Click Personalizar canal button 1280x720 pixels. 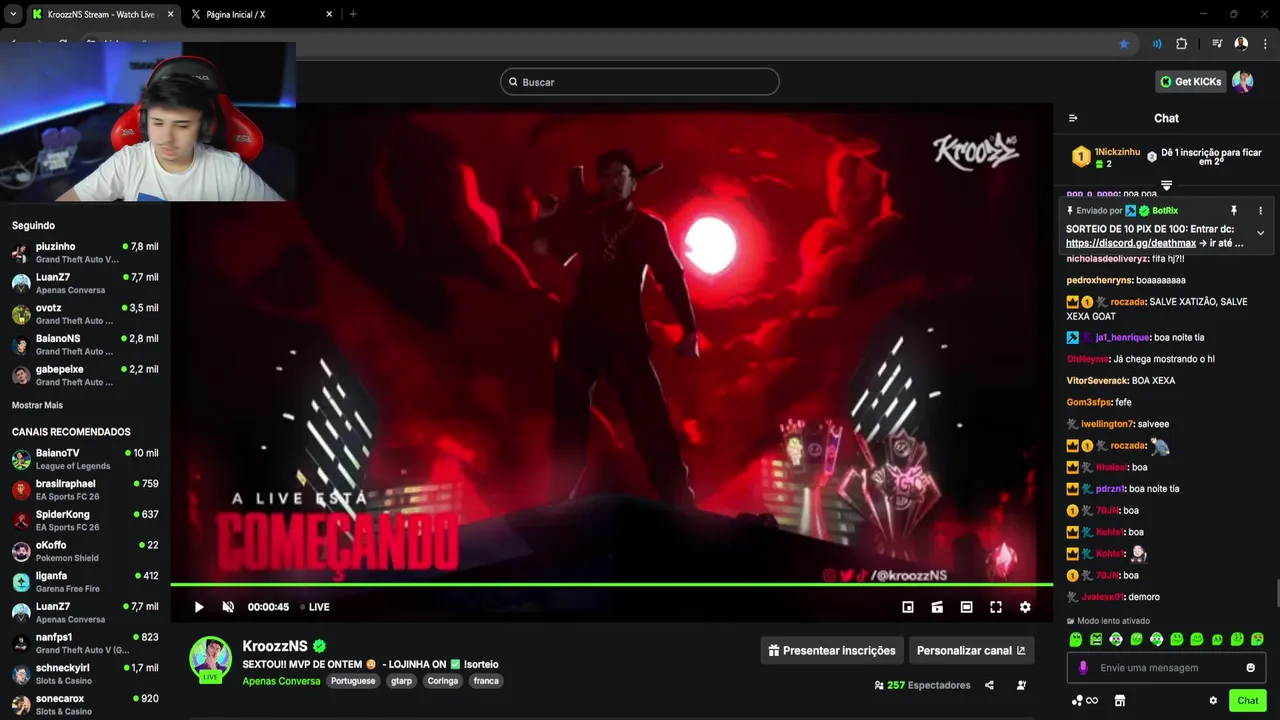click(x=971, y=650)
